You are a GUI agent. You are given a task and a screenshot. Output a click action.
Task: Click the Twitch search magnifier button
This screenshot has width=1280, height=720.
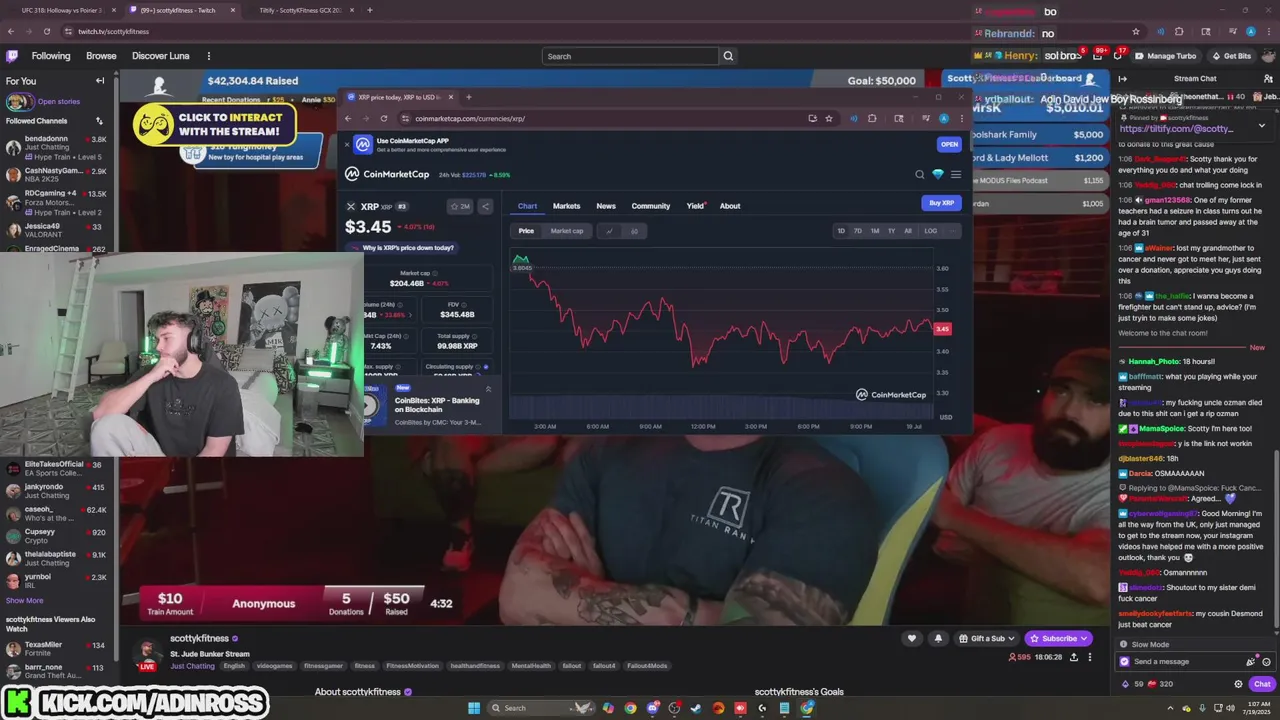[x=728, y=56]
